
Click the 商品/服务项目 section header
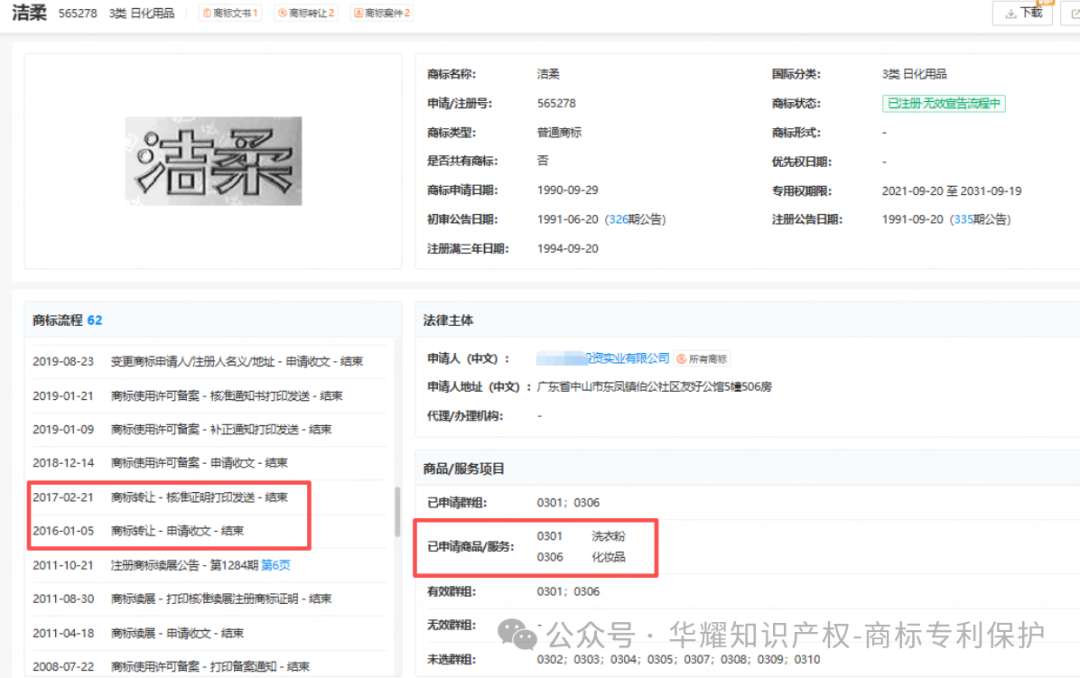tap(464, 469)
